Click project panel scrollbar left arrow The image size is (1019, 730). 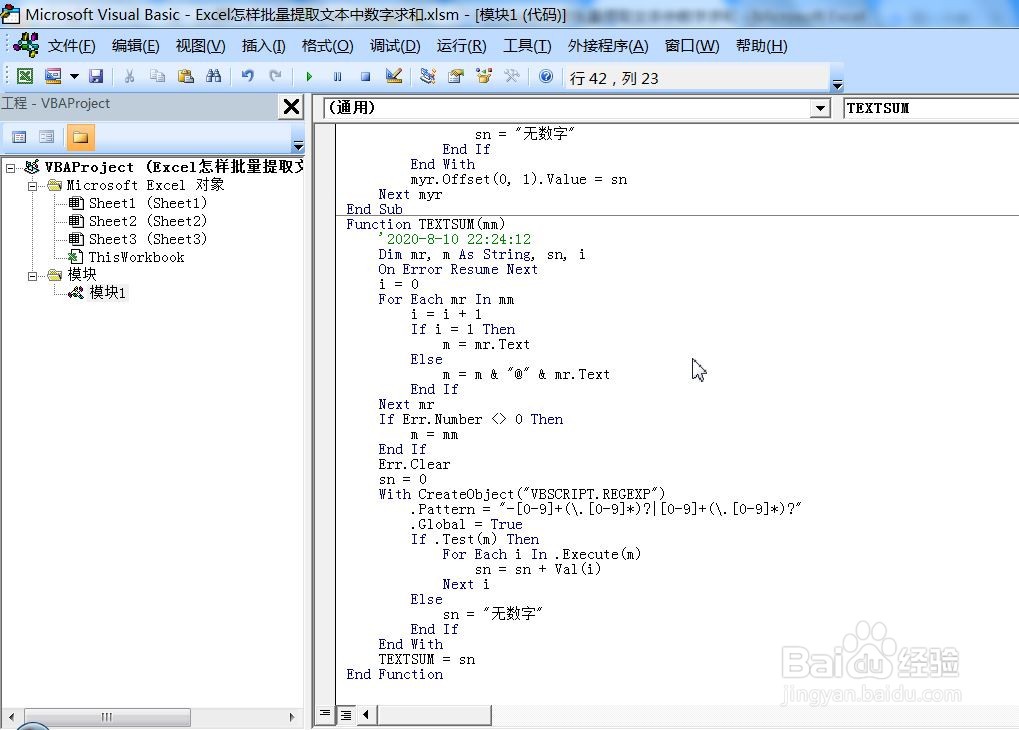pos(10,717)
